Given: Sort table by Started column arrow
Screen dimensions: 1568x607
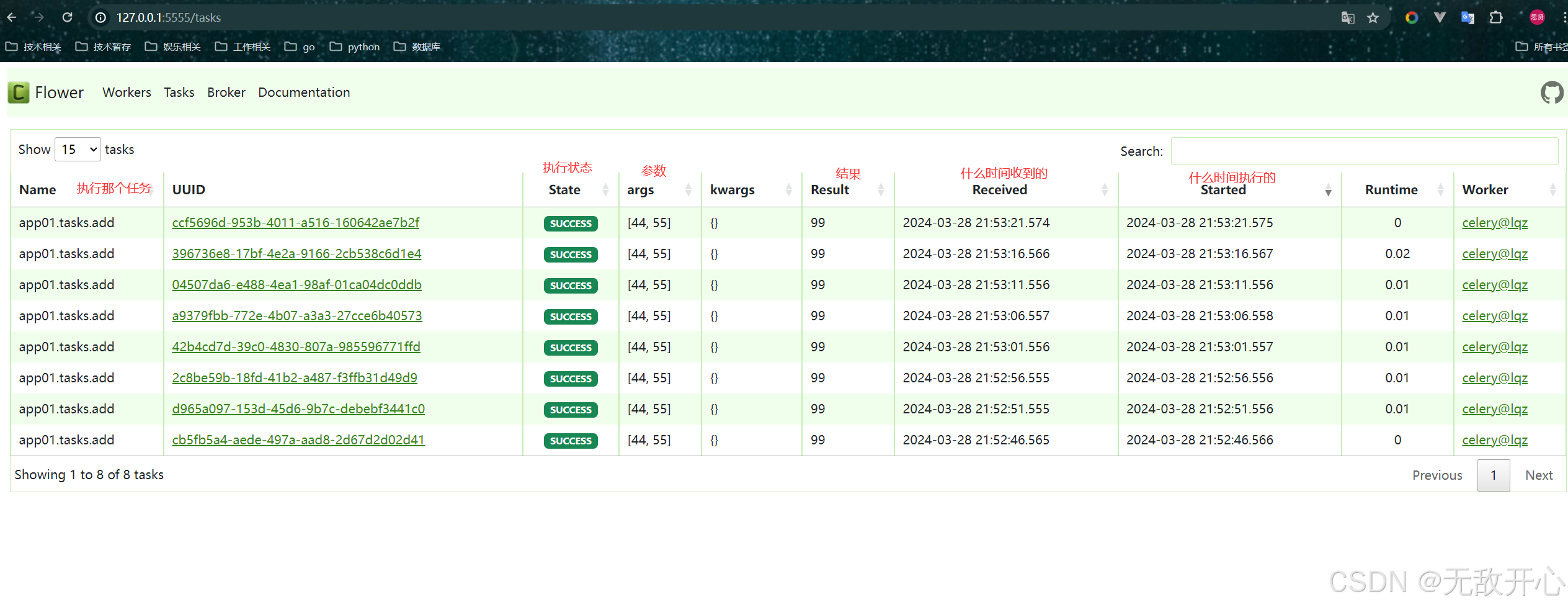Looking at the screenshot, I should (1328, 190).
